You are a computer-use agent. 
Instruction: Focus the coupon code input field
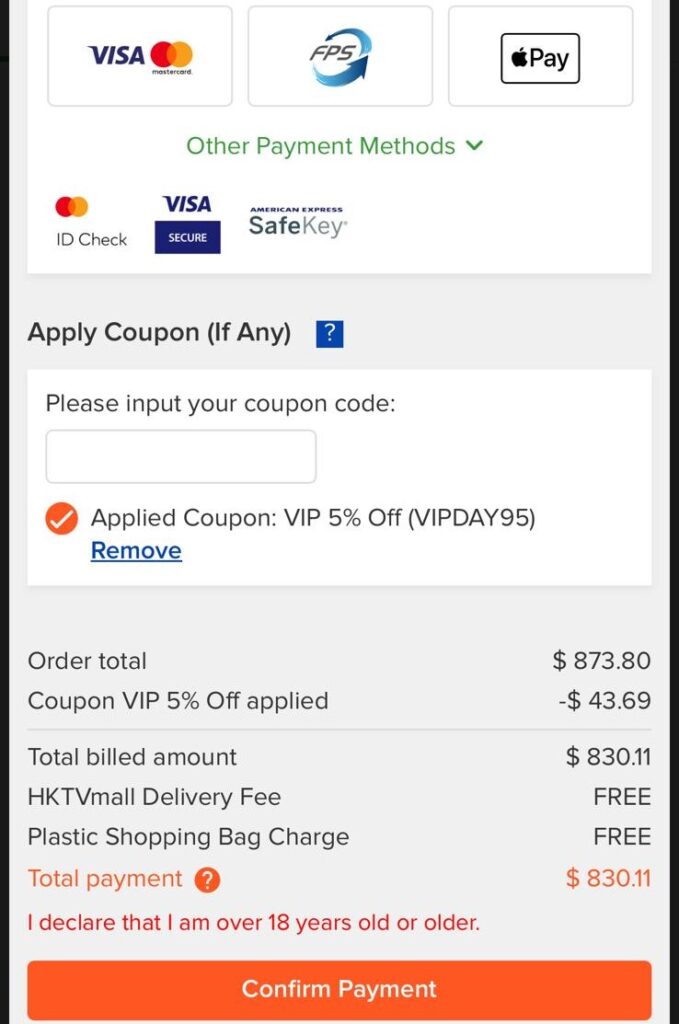[x=181, y=457]
